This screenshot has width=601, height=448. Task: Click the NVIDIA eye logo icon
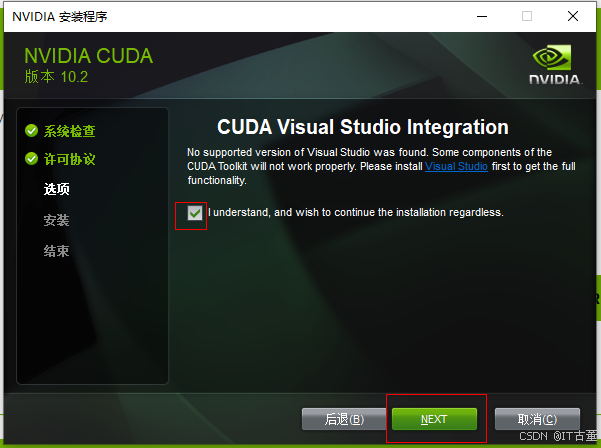552,57
